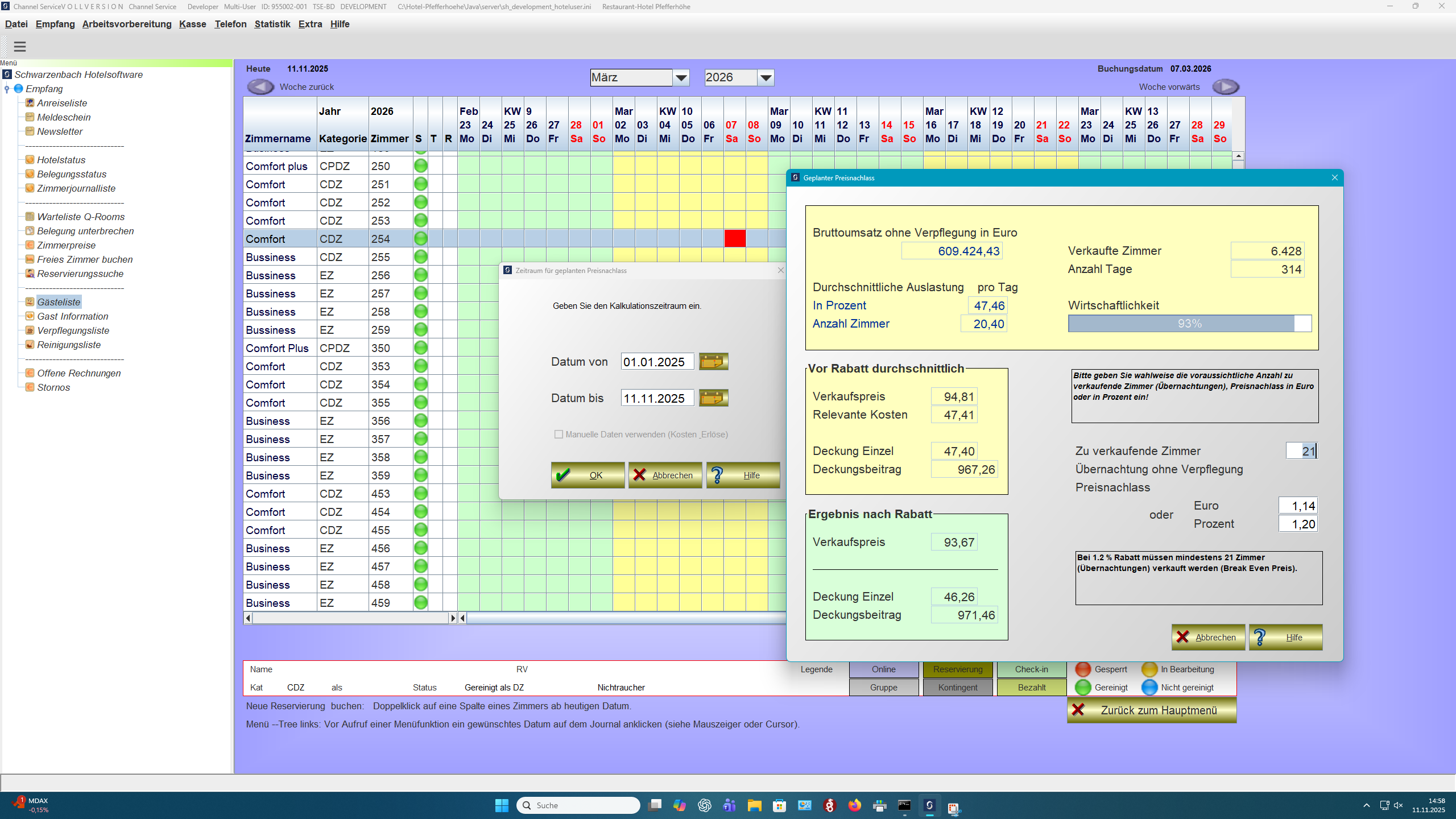1456x819 pixels.
Task: Launch the hotel software icon in the taskbar
Action: (x=929, y=805)
